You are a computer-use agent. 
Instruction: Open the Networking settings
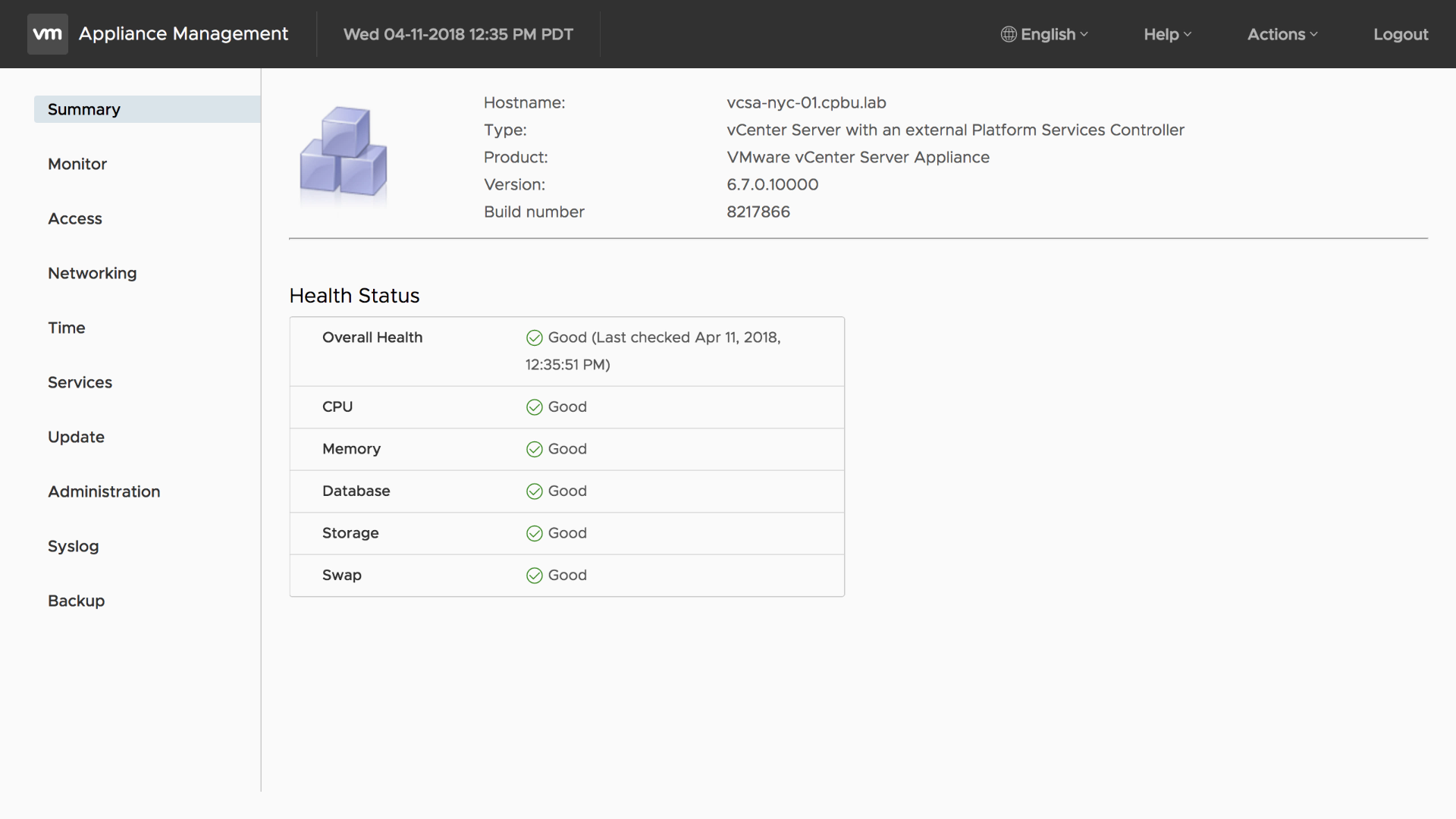pos(92,273)
